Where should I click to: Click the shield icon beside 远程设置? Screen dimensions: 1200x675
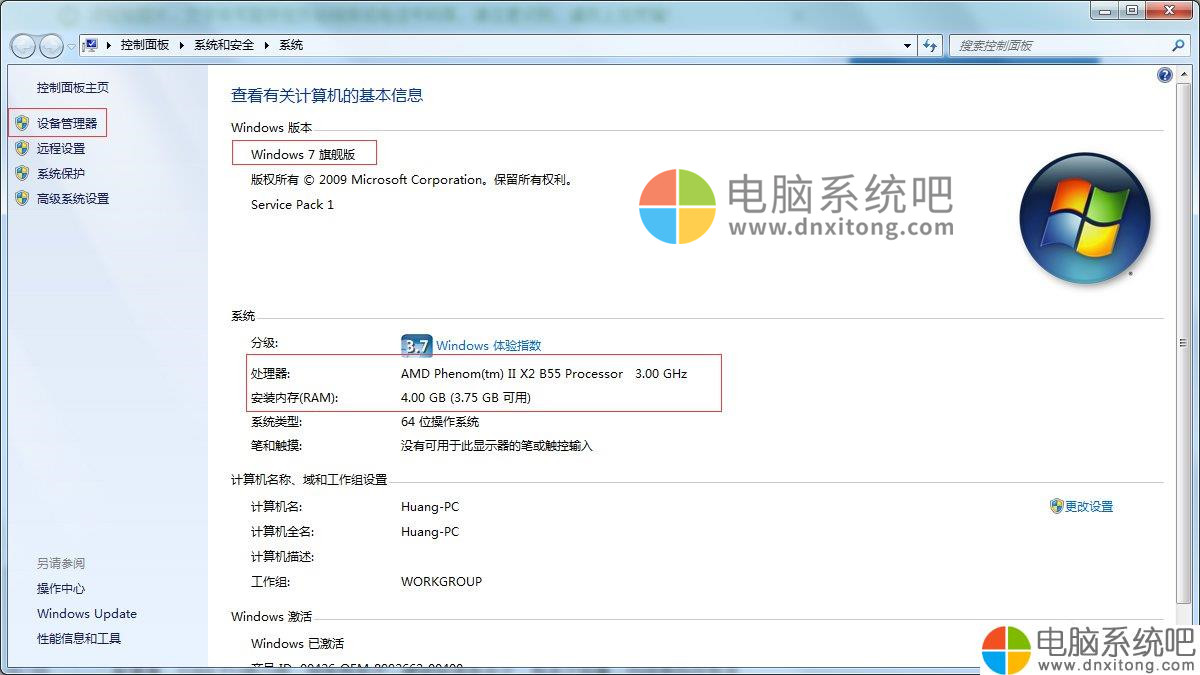coord(22,148)
